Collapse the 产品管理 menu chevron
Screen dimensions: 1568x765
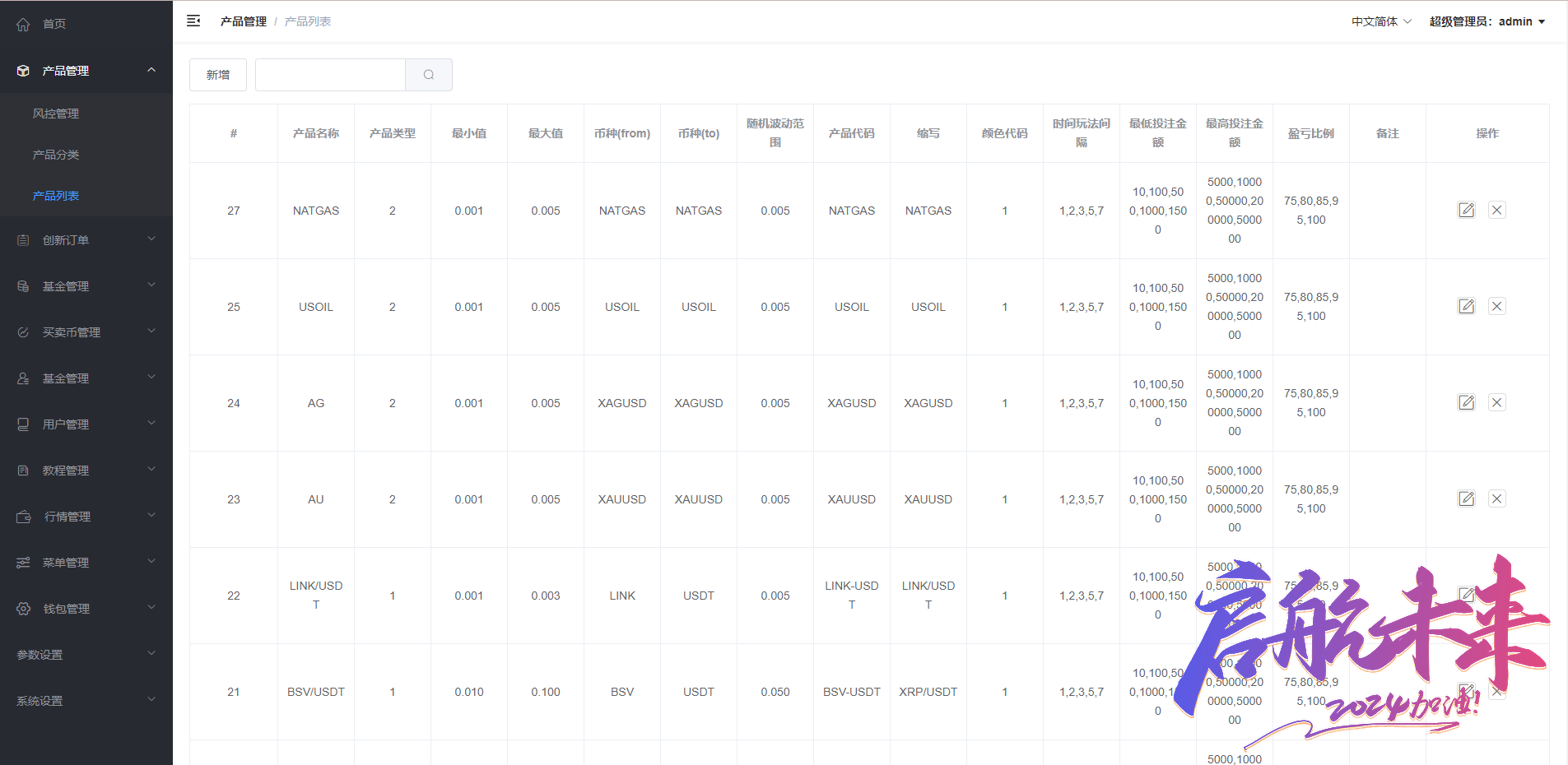click(151, 70)
